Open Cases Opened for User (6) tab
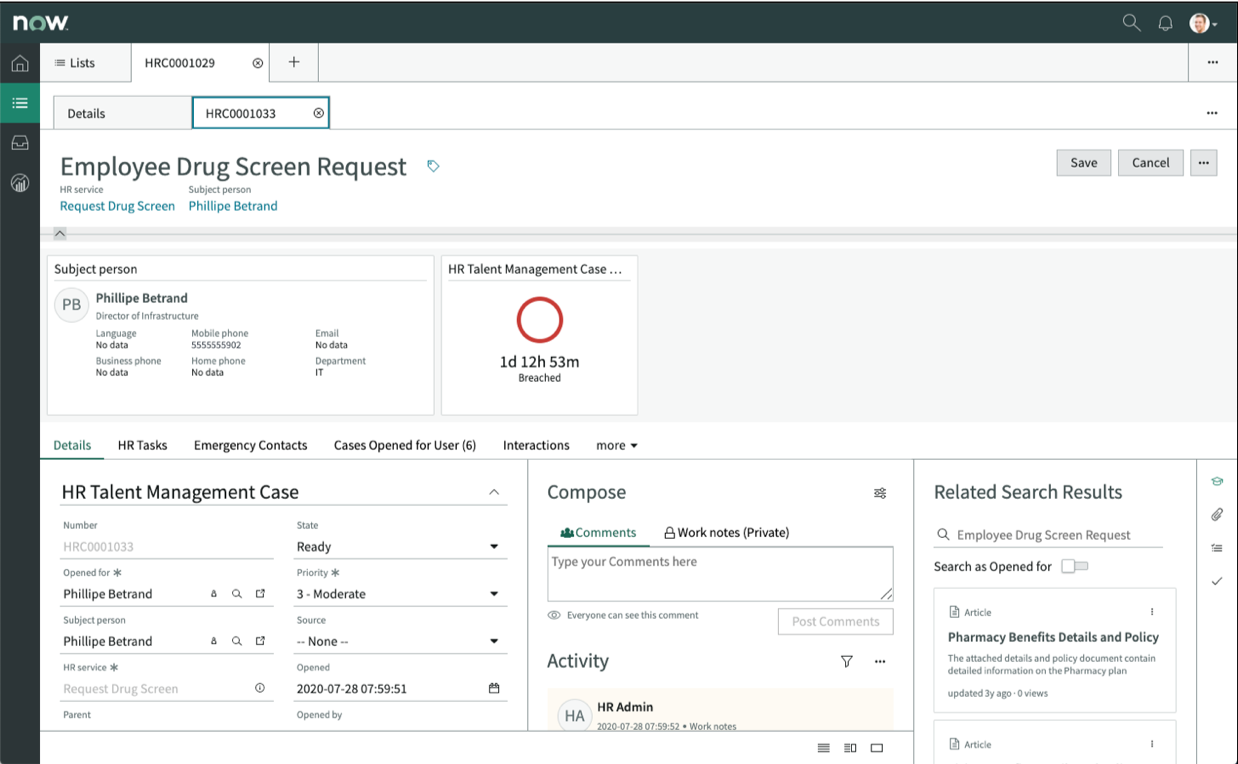The width and height of the screenshot is (1238, 764). pos(405,445)
